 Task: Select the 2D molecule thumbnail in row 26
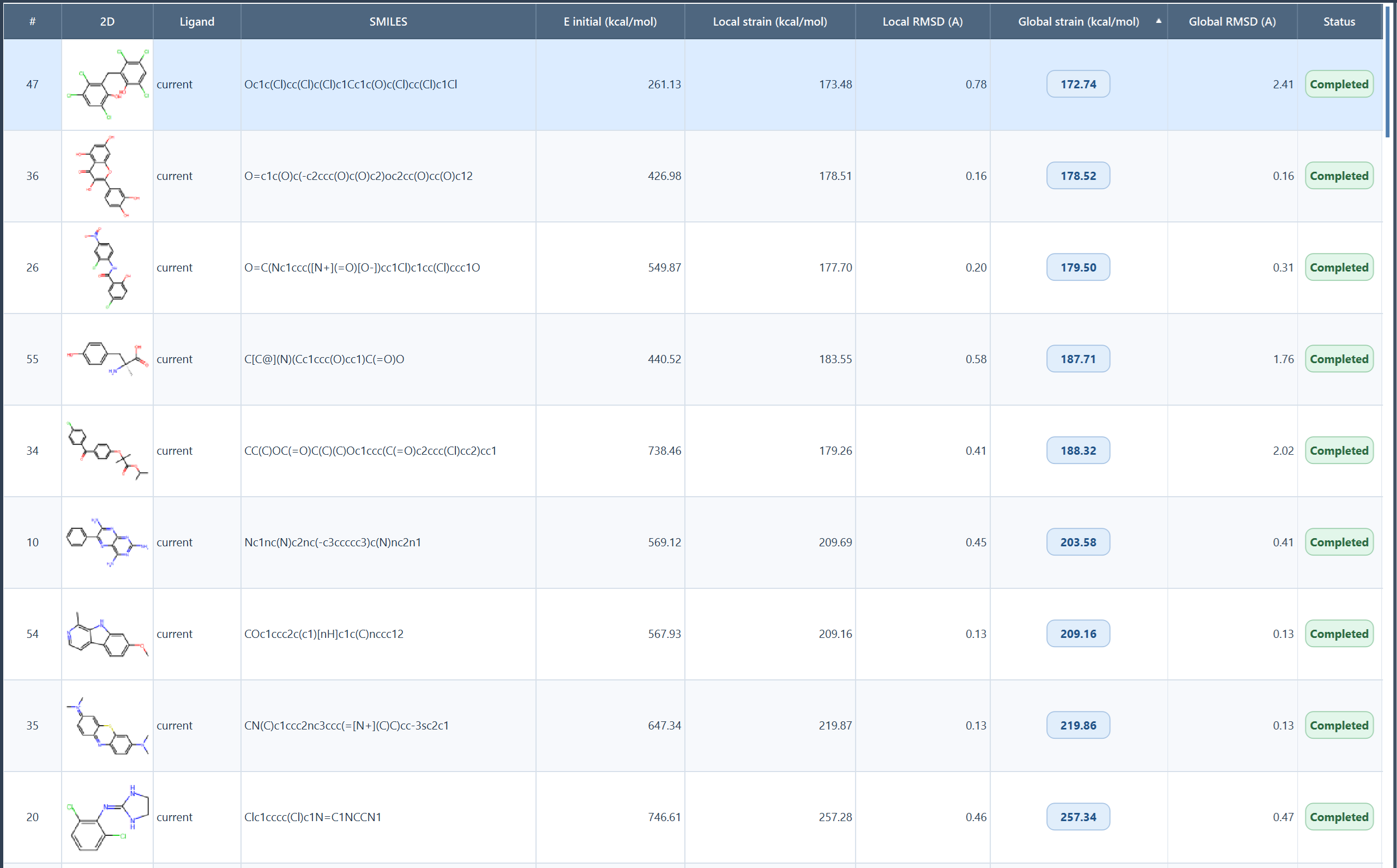tap(107, 268)
